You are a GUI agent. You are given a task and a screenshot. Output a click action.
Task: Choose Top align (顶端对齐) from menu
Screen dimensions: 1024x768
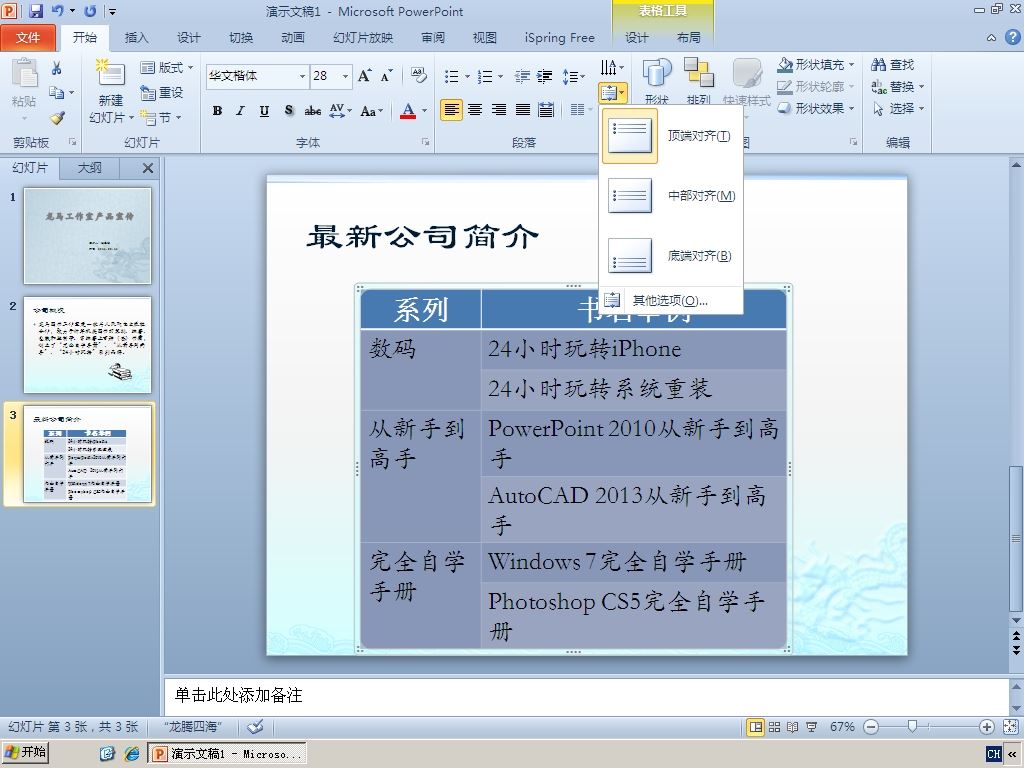tap(671, 136)
